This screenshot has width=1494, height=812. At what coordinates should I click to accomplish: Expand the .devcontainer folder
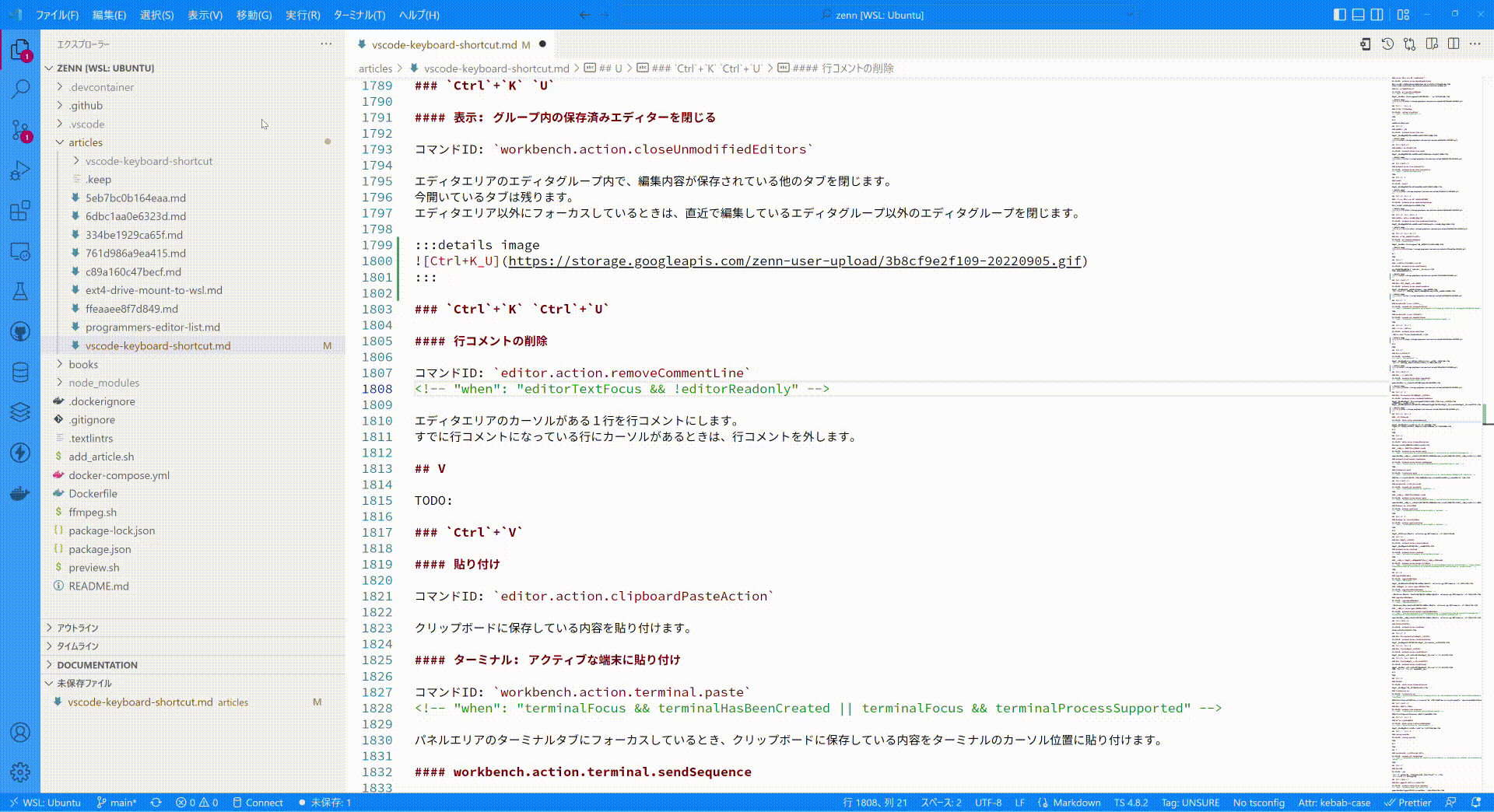click(193, 87)
